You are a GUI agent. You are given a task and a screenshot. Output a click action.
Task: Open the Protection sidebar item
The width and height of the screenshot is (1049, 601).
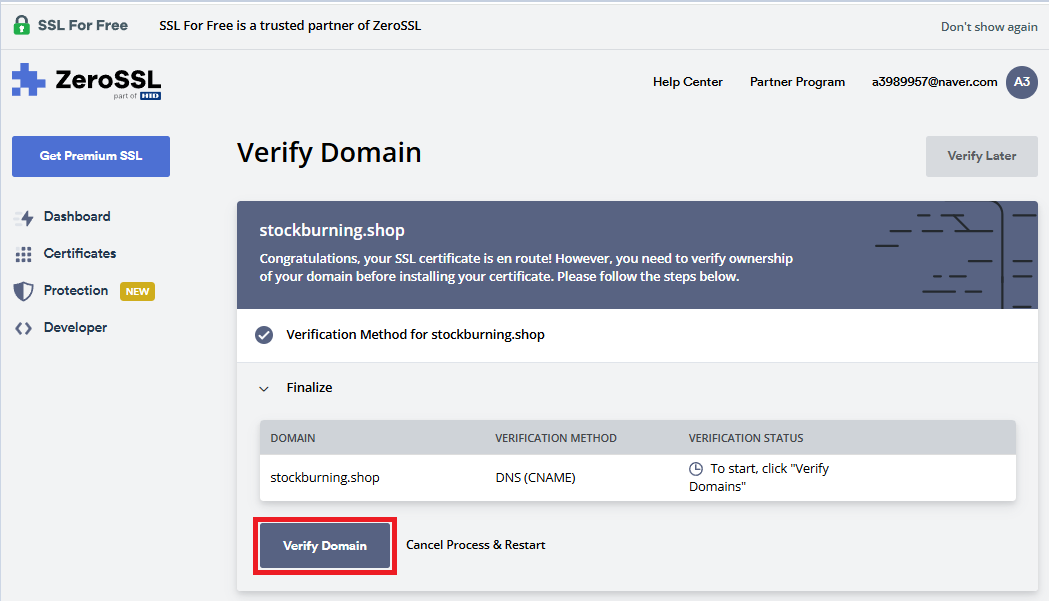[x=76, y=290]
